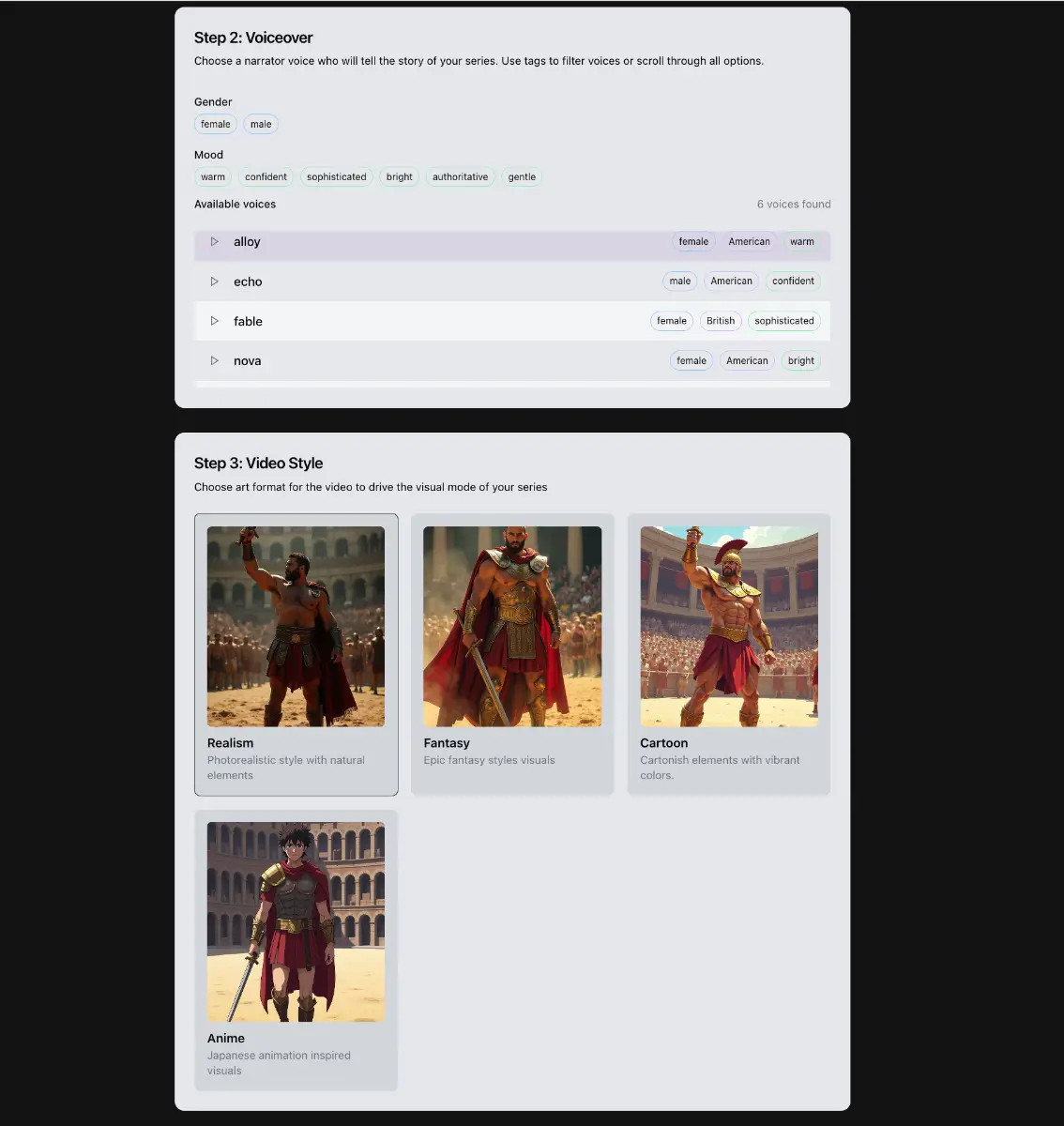Click American tag in alloy row
Image resolution: width=1064 pixels, height=1126 pixels.
click(x=749, y=242)
